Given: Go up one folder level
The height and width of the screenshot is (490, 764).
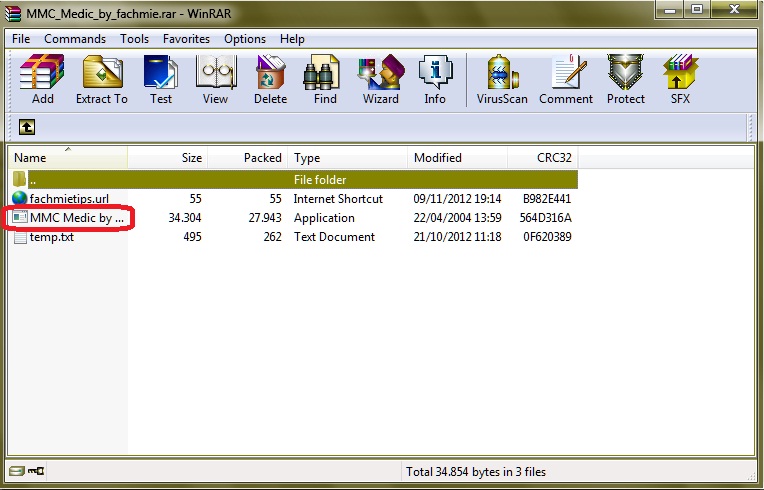Looking at the screenshot, I should click(27, 127).
